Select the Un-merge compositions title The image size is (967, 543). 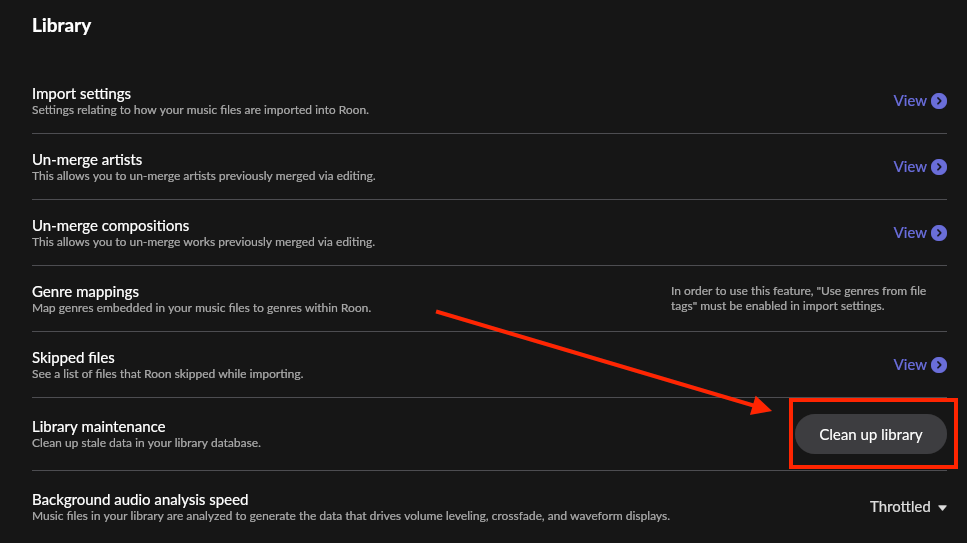(x=110, y=226)
